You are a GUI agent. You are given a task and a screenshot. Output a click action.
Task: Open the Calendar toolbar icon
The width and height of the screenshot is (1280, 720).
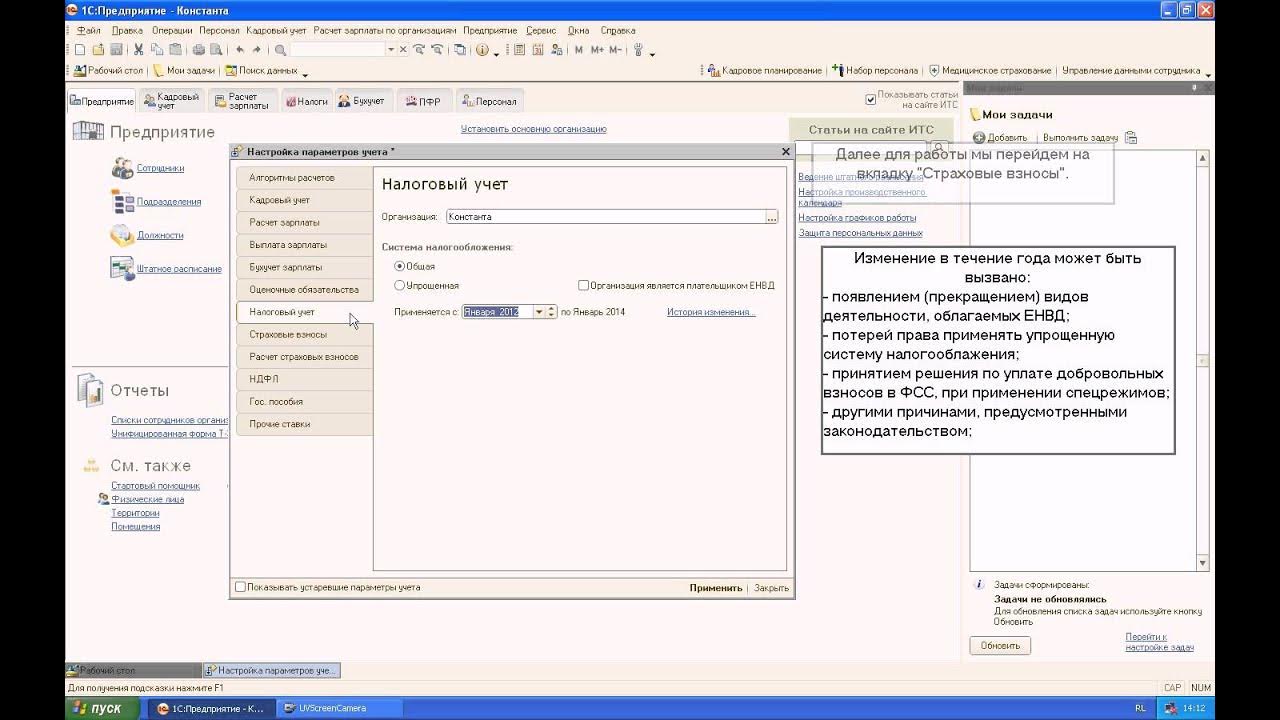[x=537, y=49]
